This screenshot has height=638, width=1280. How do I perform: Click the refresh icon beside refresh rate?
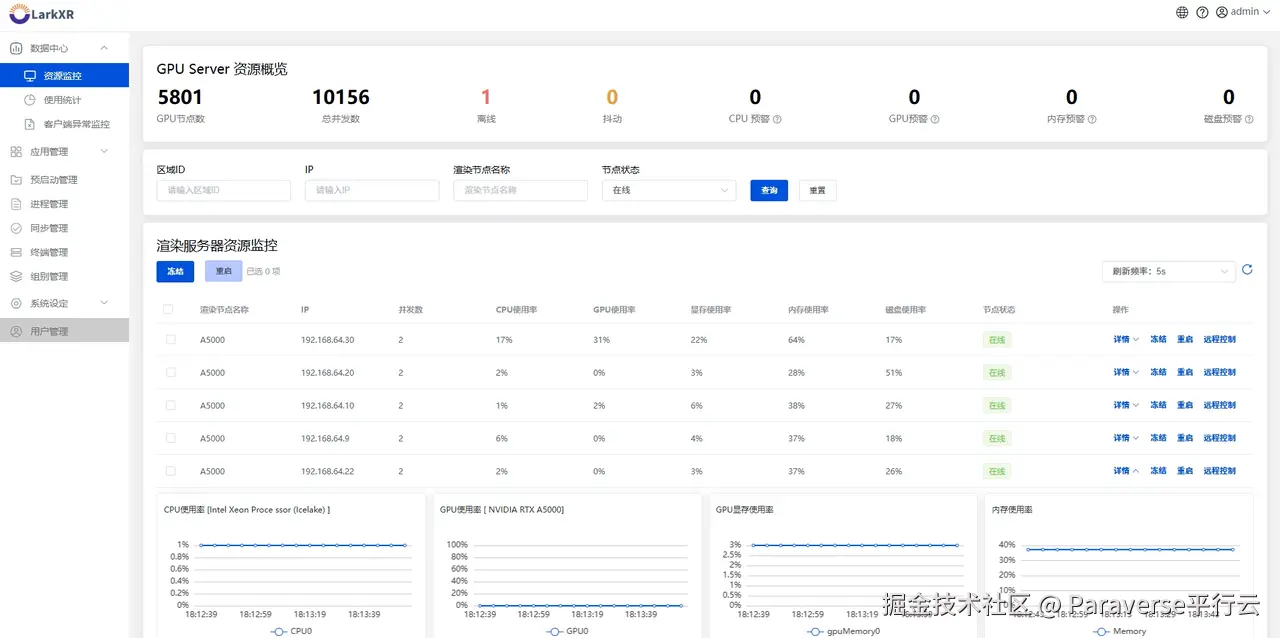pos(1247,269)
